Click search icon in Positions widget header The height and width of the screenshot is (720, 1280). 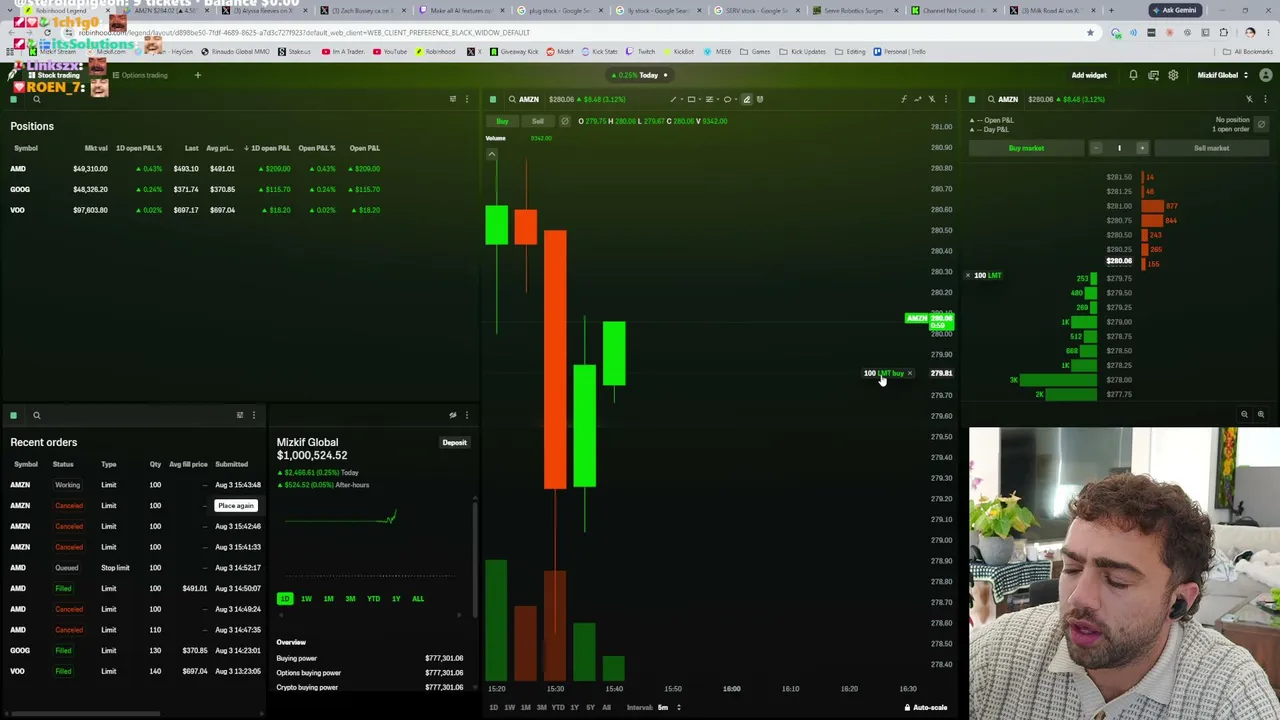(x=36, y=99)
